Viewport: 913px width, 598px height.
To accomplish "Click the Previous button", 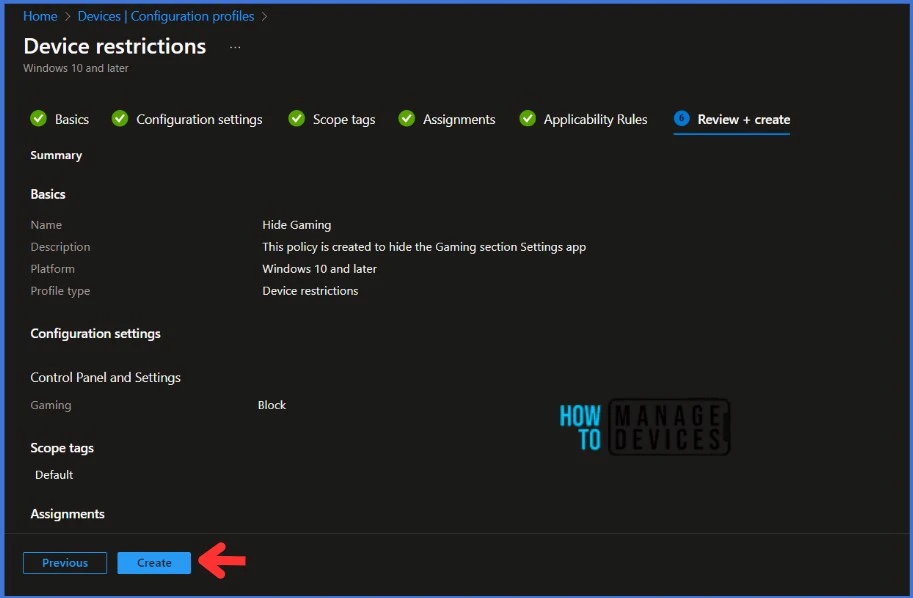I will pos(65,563).
